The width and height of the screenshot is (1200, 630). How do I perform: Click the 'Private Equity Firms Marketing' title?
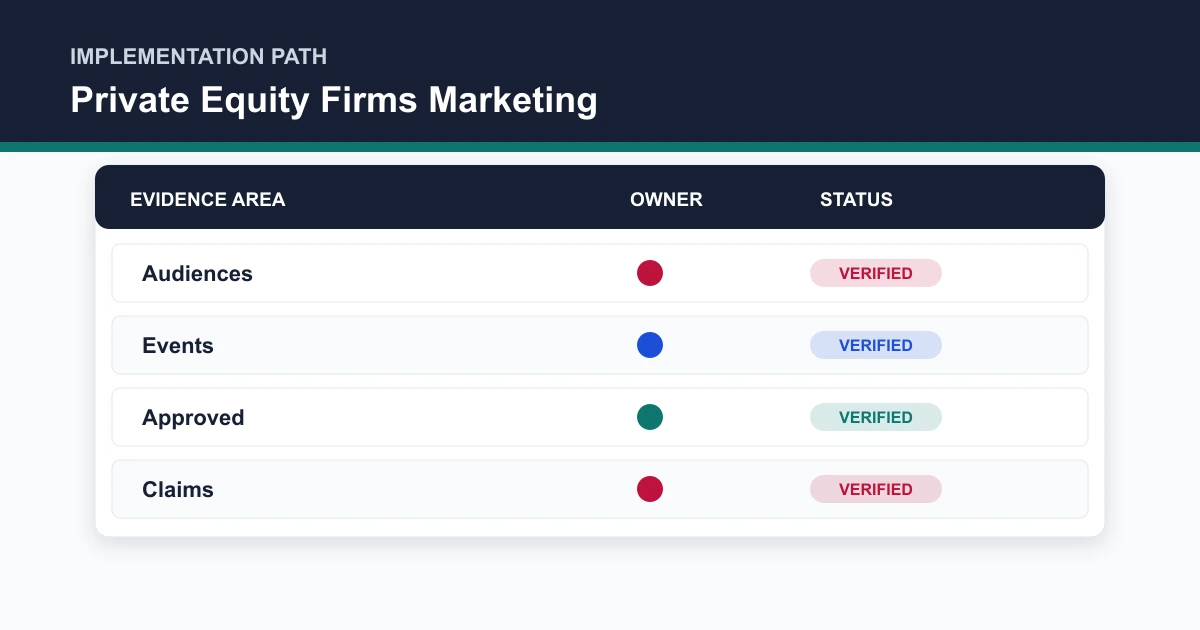pyautogui.click(x=334, y=101)
